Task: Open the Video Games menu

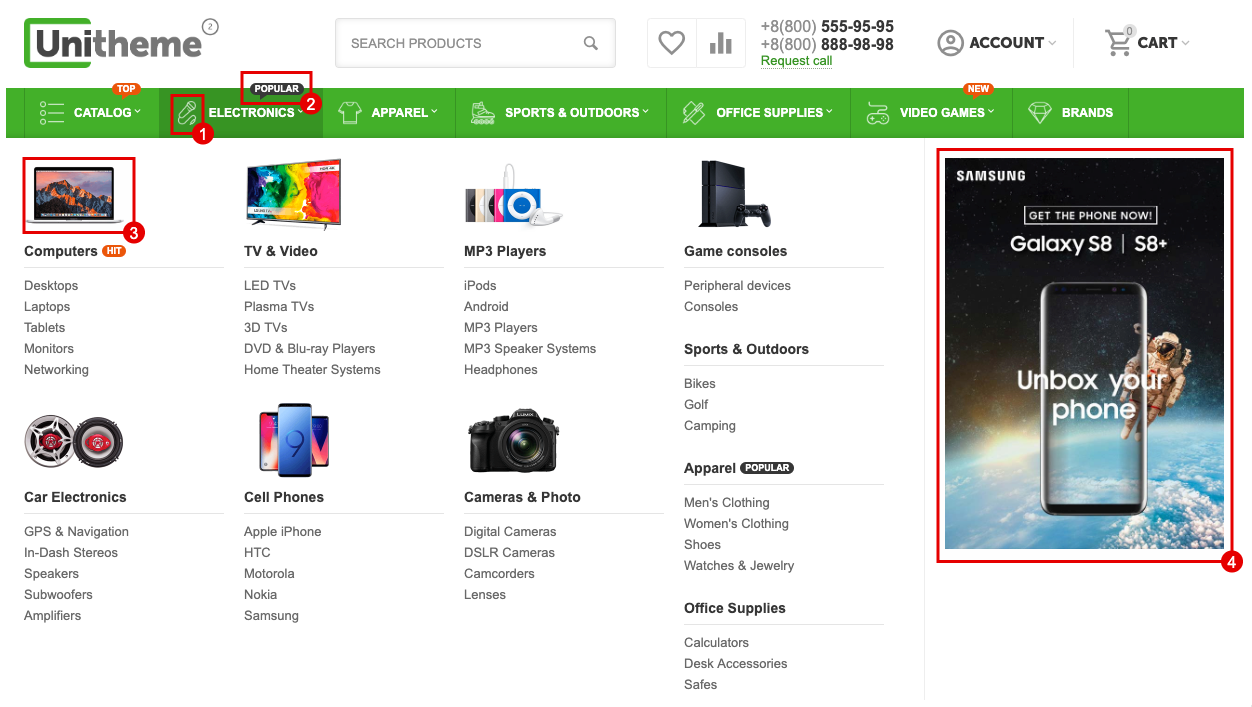Action: [x=931, y=112]
